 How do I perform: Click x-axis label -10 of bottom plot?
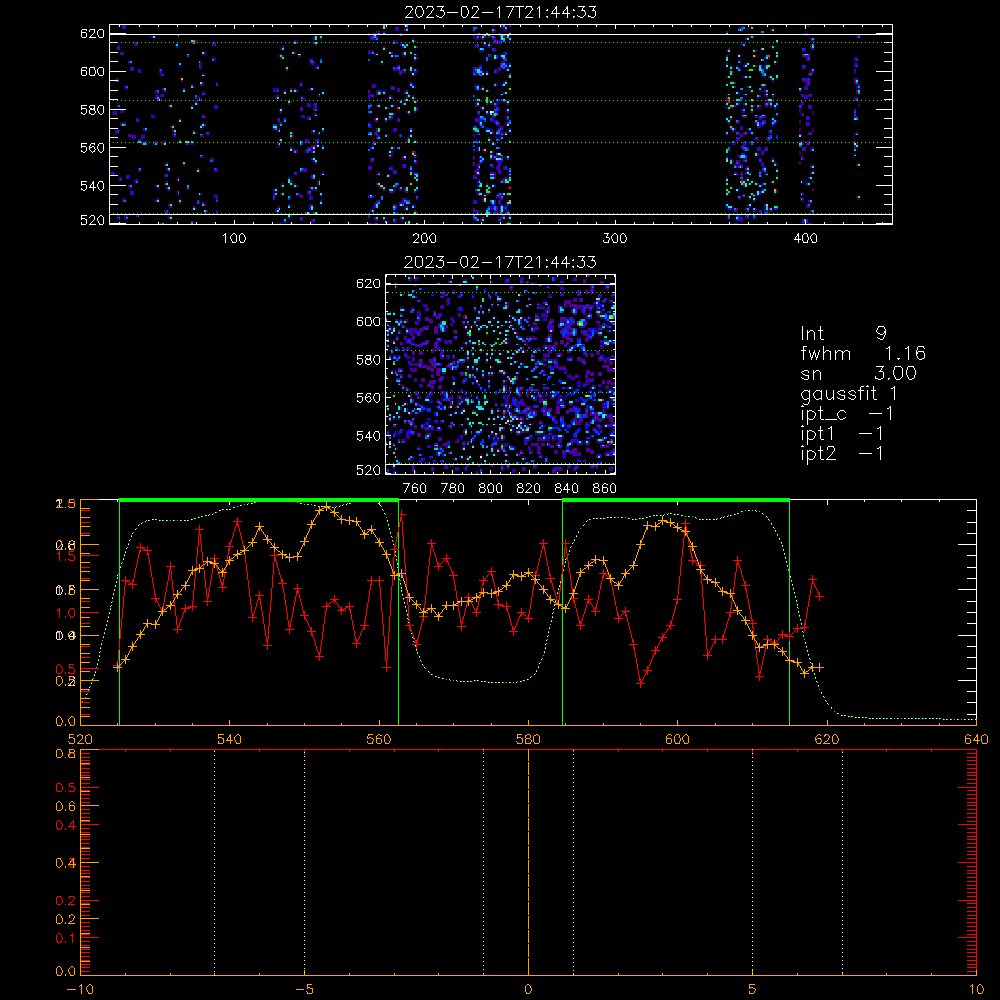(x=80, y=989)
